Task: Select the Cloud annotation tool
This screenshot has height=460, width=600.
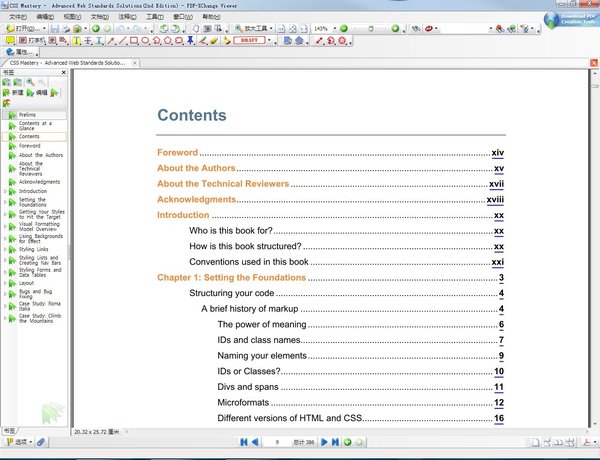Action: (x=179, y=40)
